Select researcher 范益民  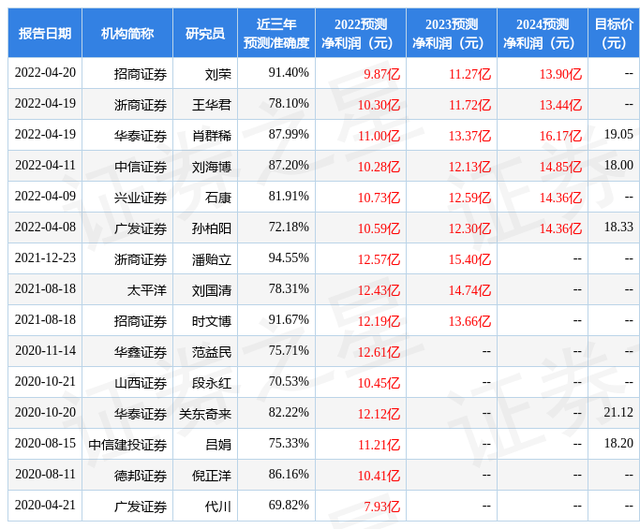coord(211,352)
